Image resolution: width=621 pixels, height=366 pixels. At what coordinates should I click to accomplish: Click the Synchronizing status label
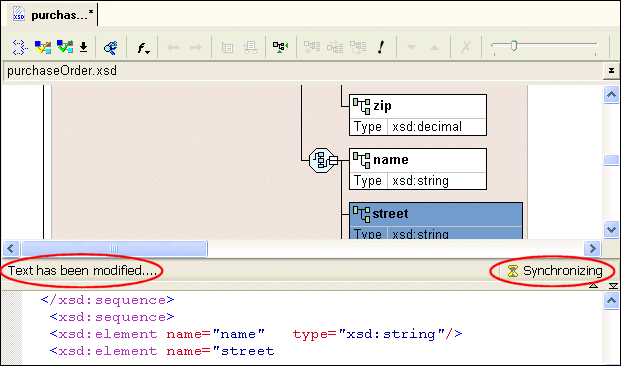(x=562, y=271)
